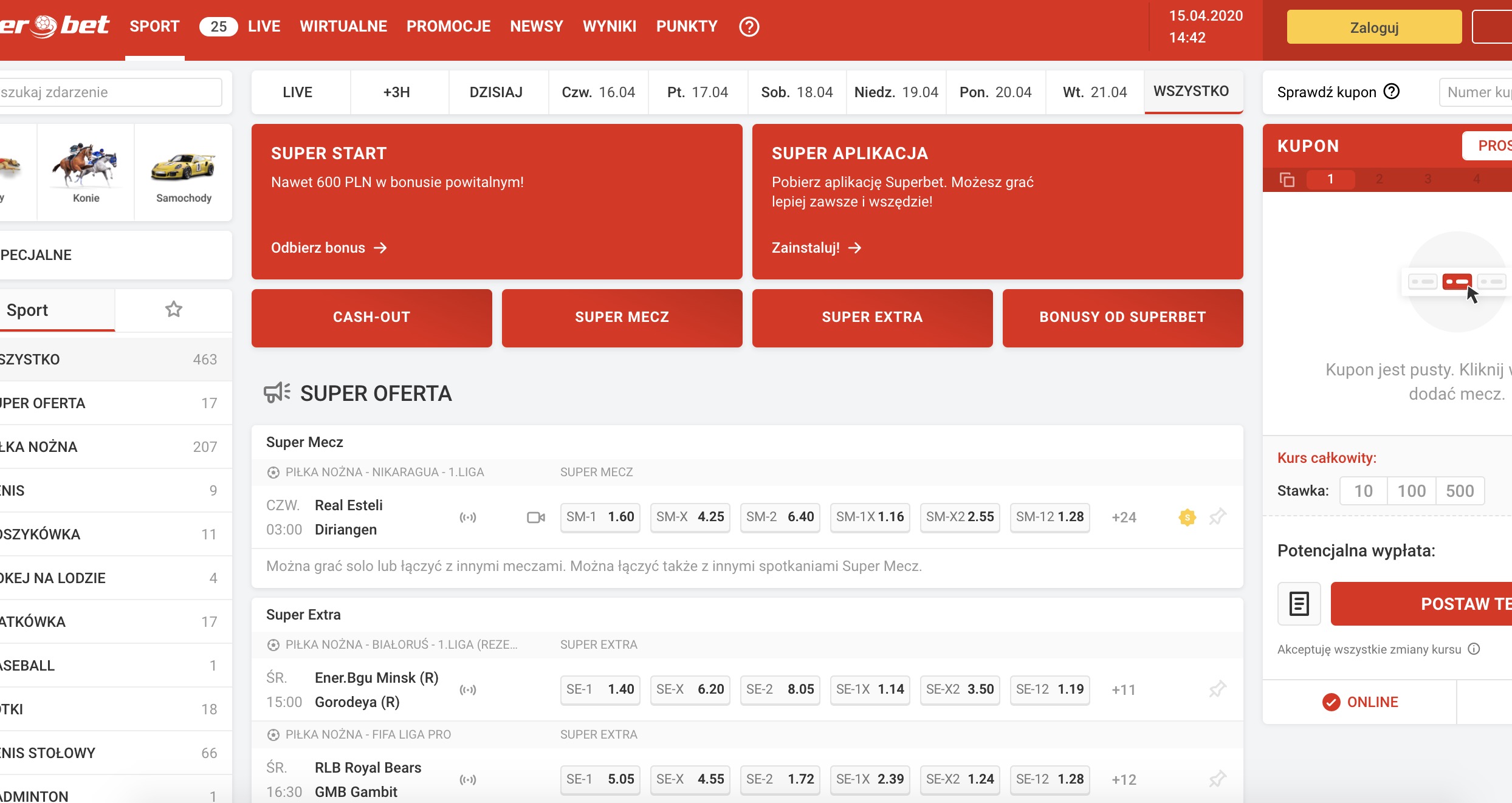Open BONUSY OD SUPERBET button
This screenshot has width=1512, height=803.
point(1122,318)
